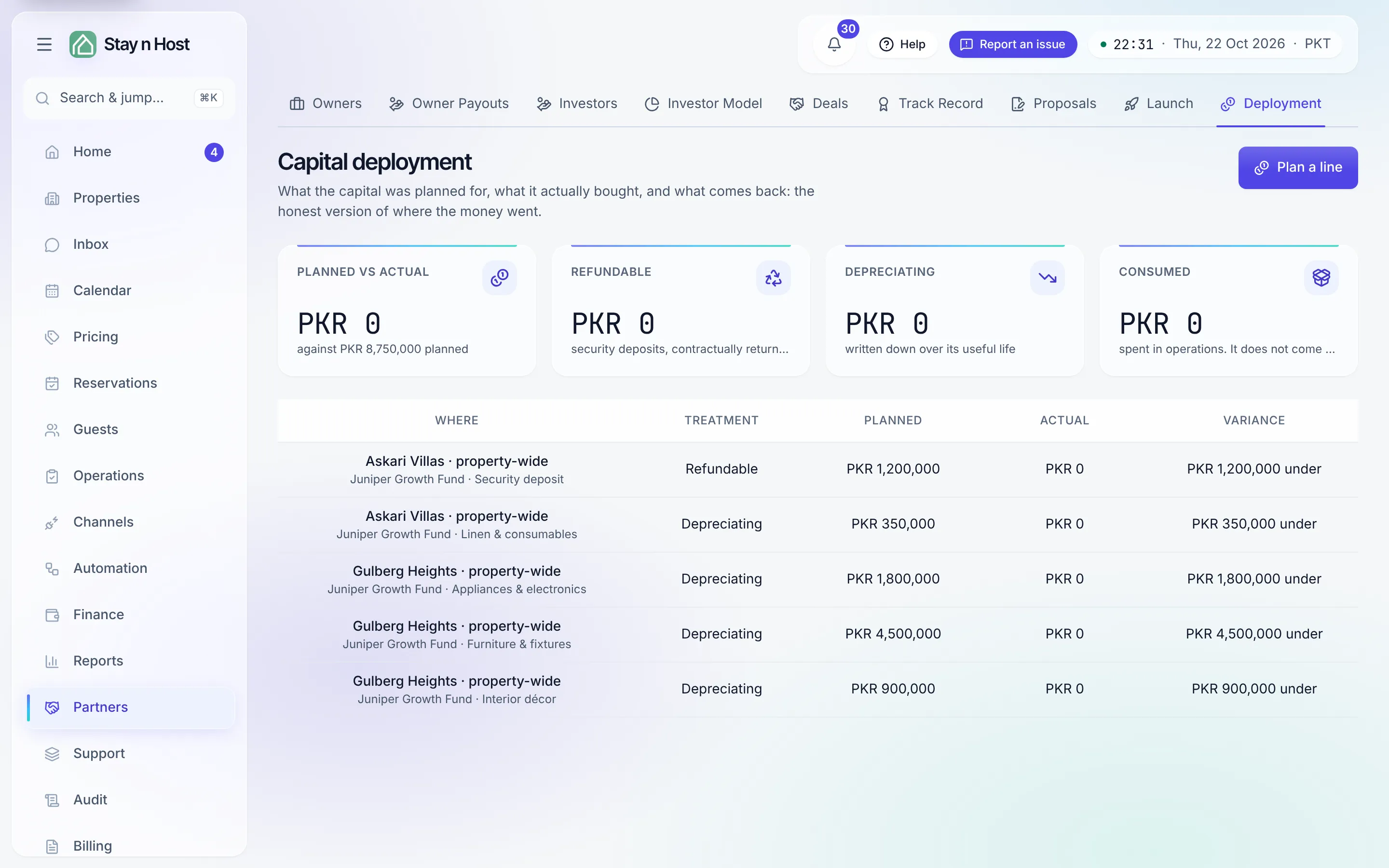This screenshot has width=1389, height=868.
Task: Switch to the Deals tab
Action: click(819, 104)
